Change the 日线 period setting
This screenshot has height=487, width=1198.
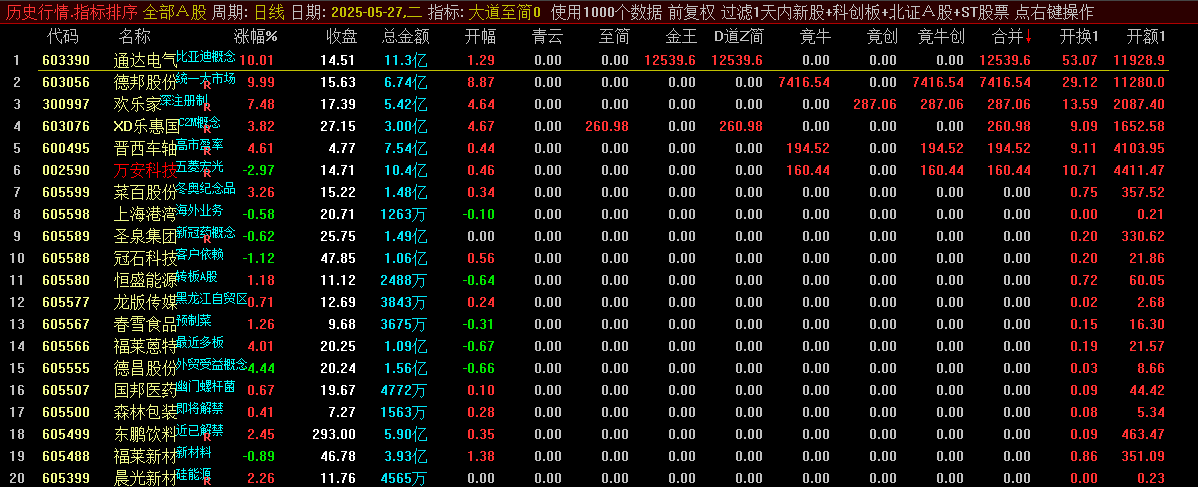click(269, 12)
